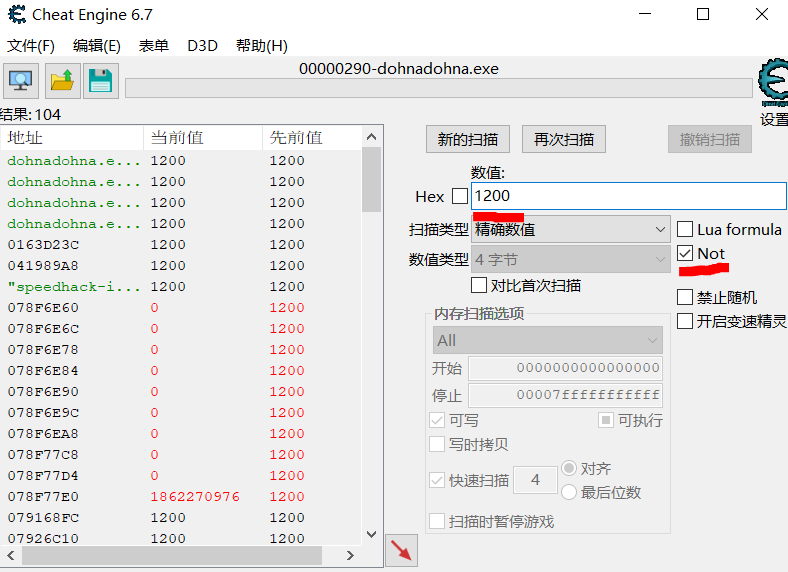Viewport: 788px width, 572px height.
Task: Open the D3D menu
Action: coord(202,46)
